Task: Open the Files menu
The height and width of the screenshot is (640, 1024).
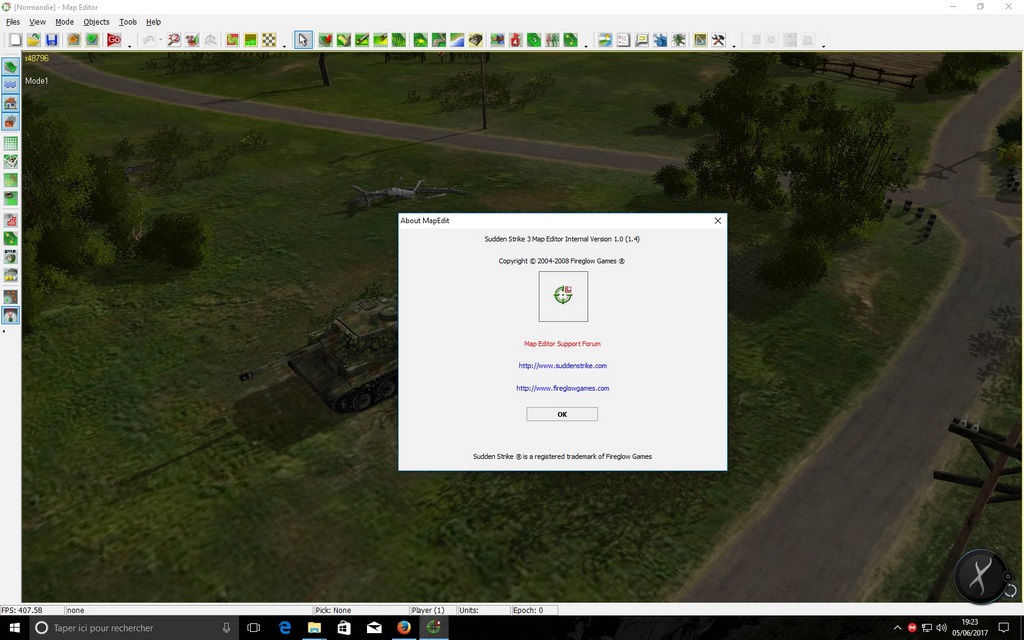Action: click(12, 22)
